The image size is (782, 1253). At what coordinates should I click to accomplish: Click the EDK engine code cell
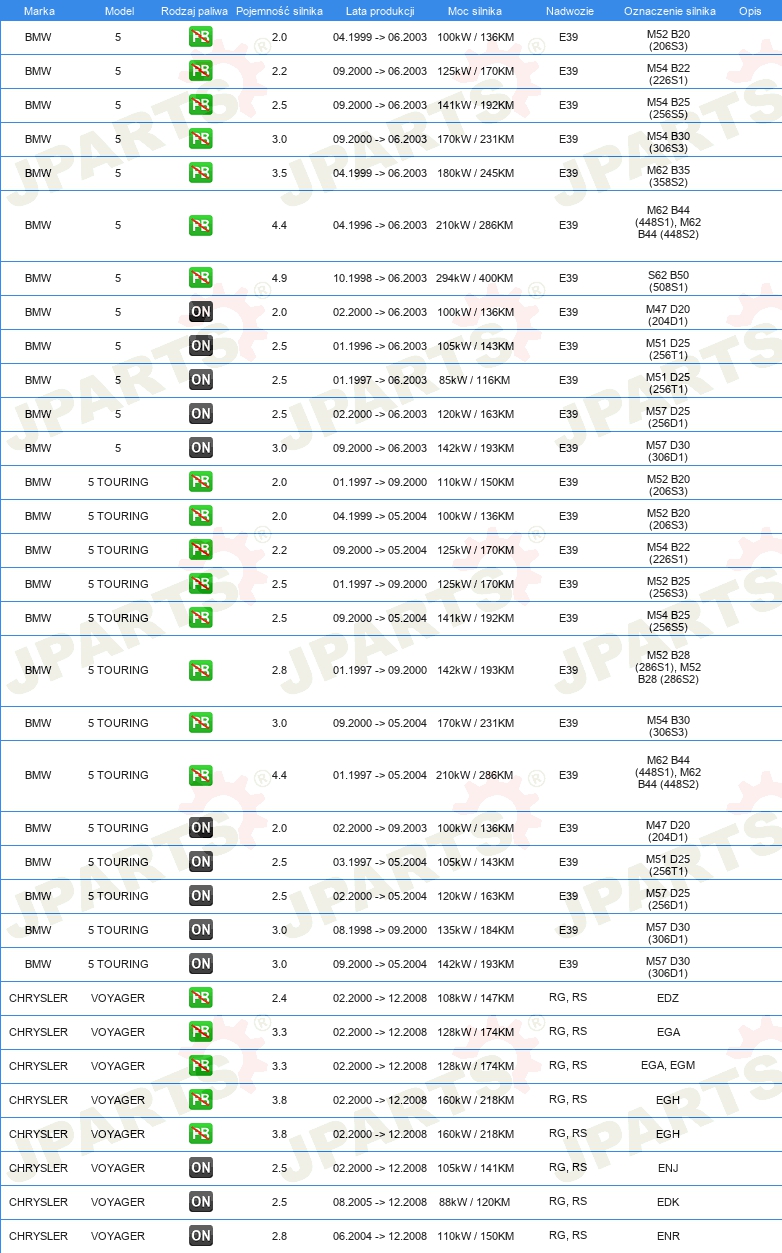click(x=668, y=1202)
